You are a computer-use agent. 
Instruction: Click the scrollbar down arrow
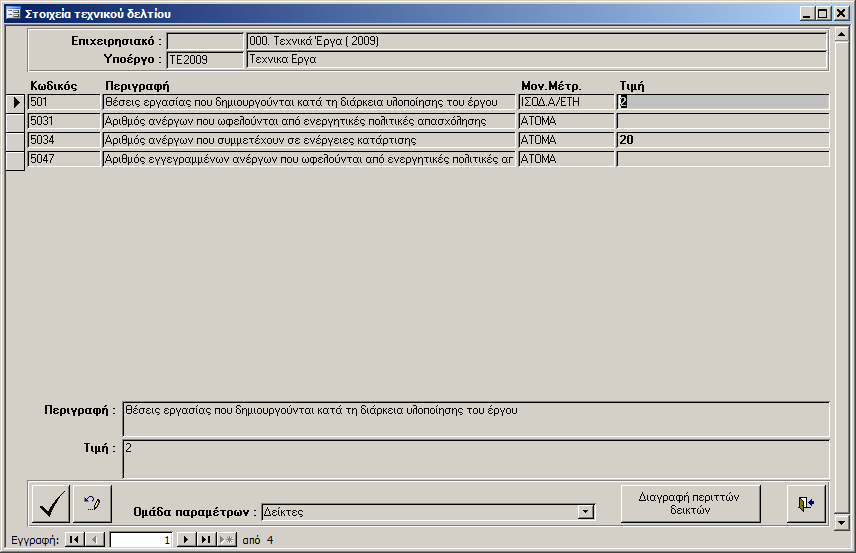[x=842, y=523]
